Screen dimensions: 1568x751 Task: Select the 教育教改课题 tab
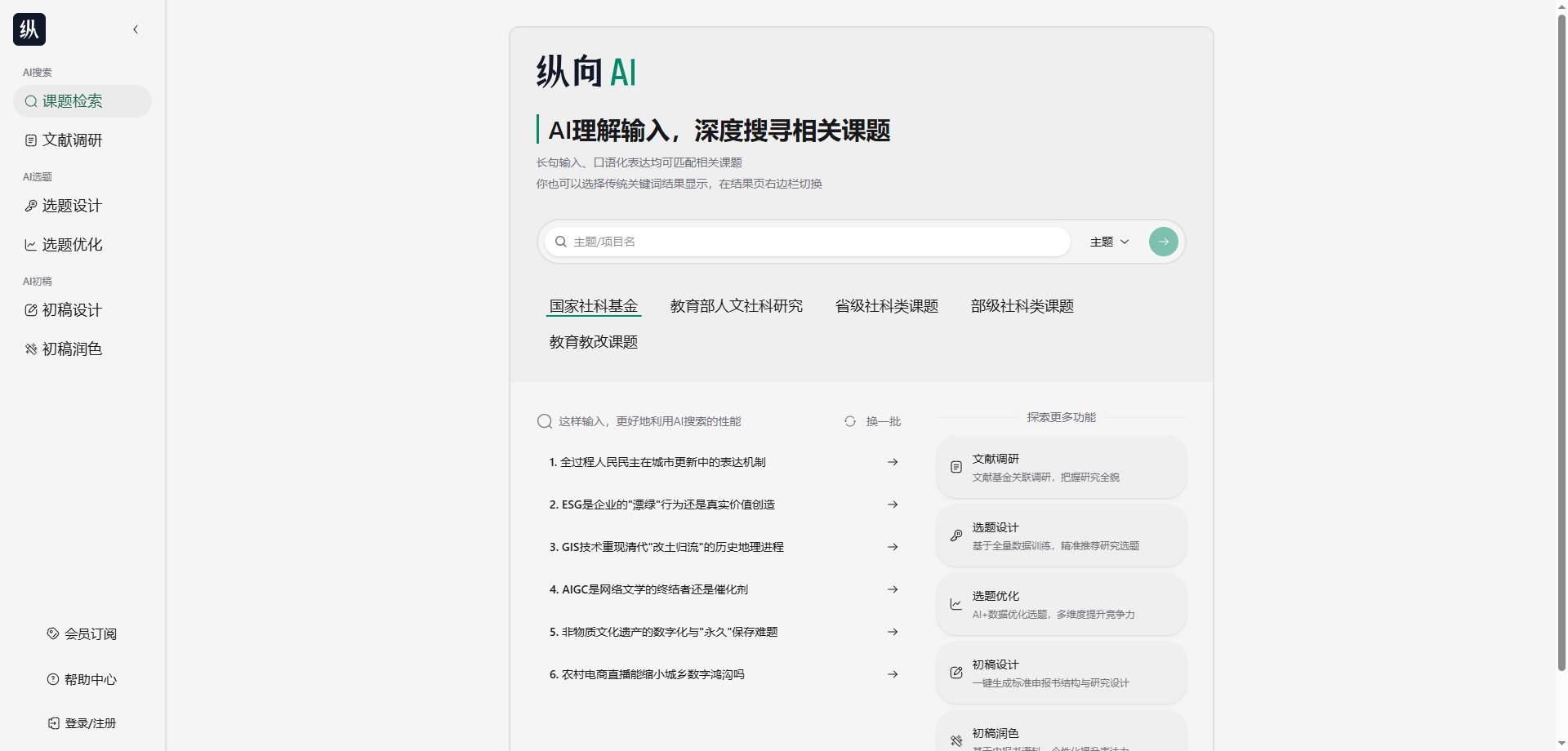[594, 342]
